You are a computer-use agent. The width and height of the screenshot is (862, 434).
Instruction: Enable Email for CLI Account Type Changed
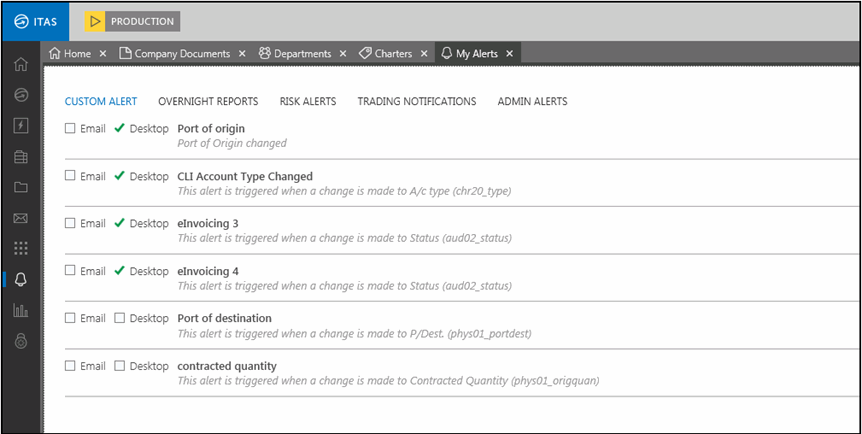click(x=70, y=175)
